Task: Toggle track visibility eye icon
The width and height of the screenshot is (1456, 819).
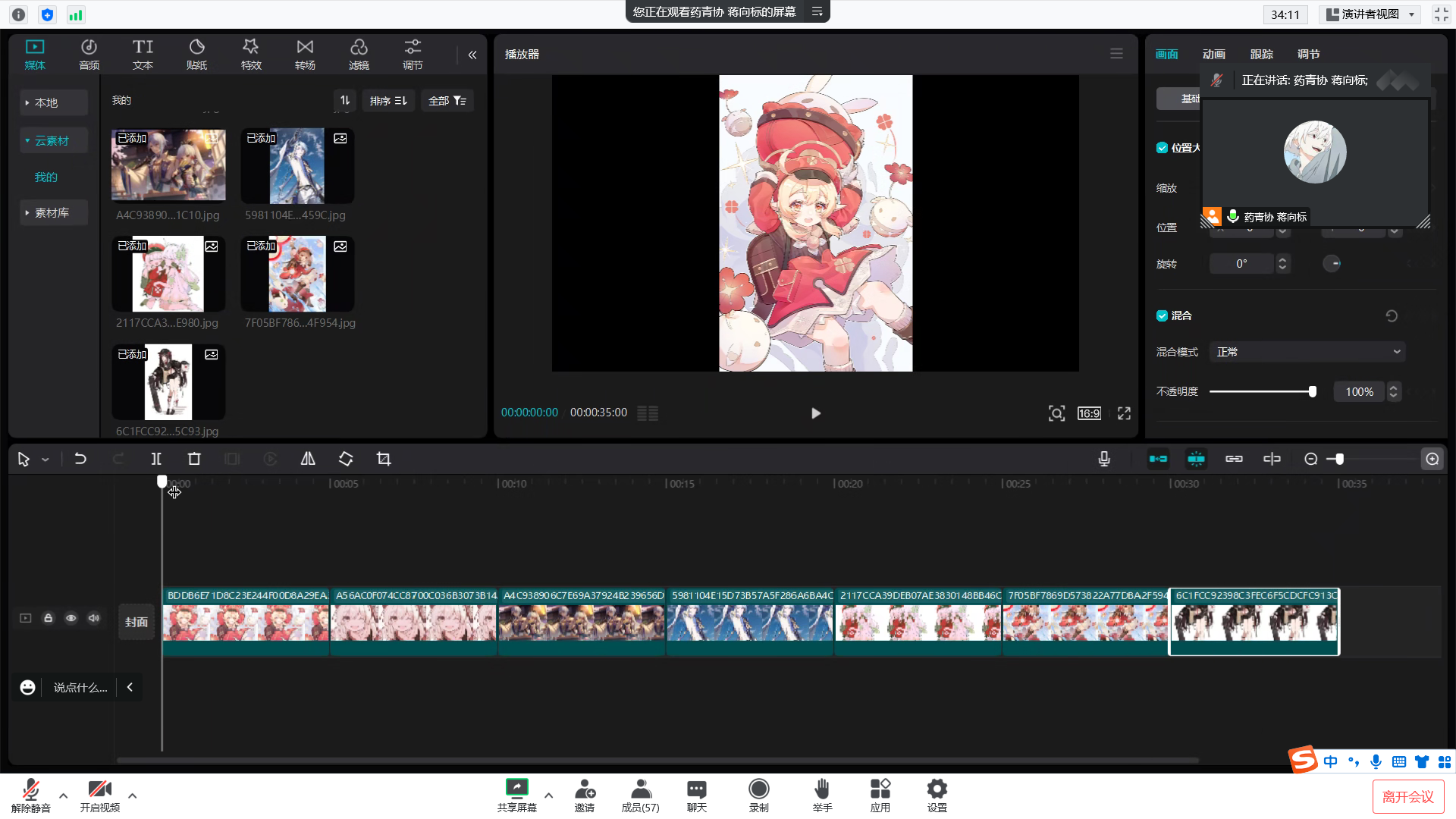Action: point(71,618)
